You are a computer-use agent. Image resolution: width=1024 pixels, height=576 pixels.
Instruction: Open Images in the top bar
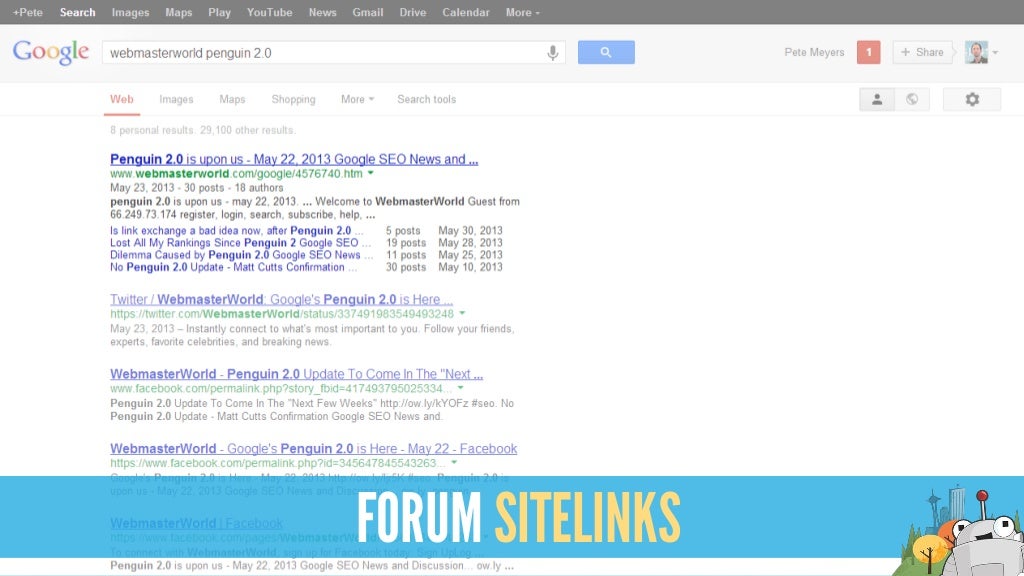click(x=131, y=12)
